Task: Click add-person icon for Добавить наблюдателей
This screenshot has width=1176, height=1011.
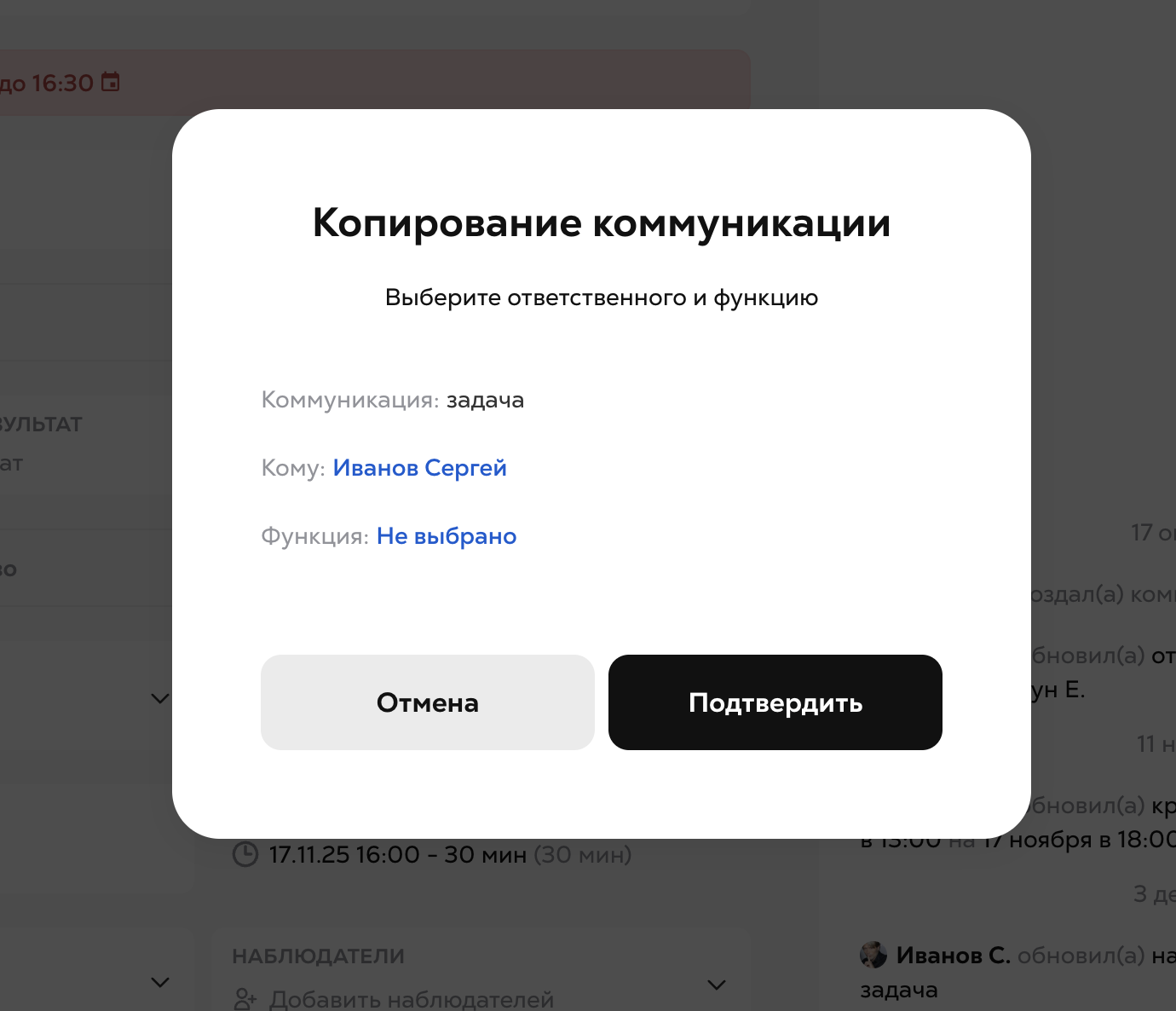Action: [x=245, y=999]
